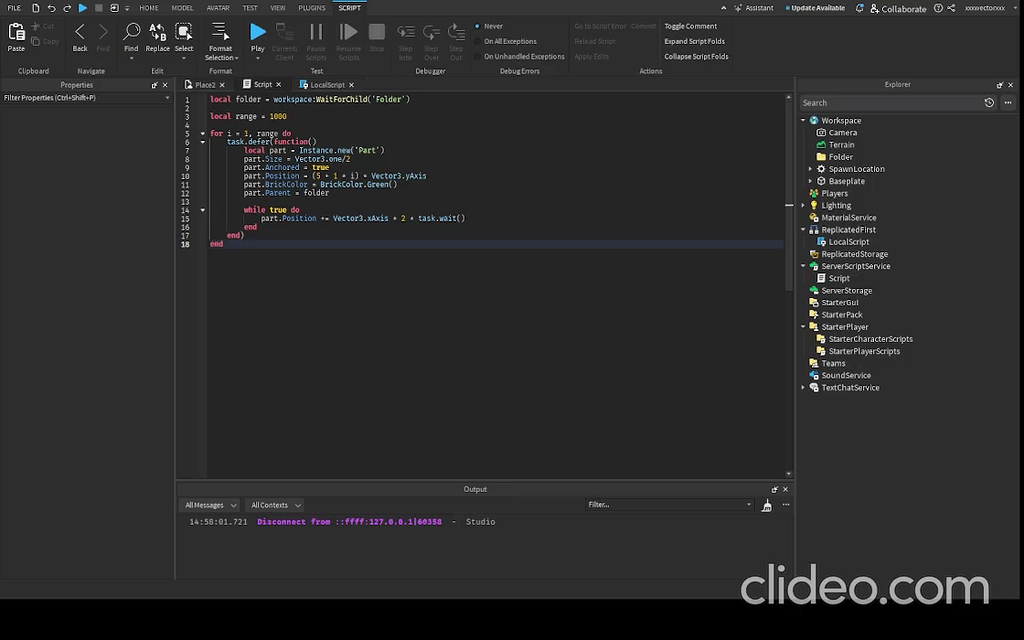Click the Filter field in the Output panel
Image resolution: width=1024 pixels, height=640 pixels.
(665, 504)
